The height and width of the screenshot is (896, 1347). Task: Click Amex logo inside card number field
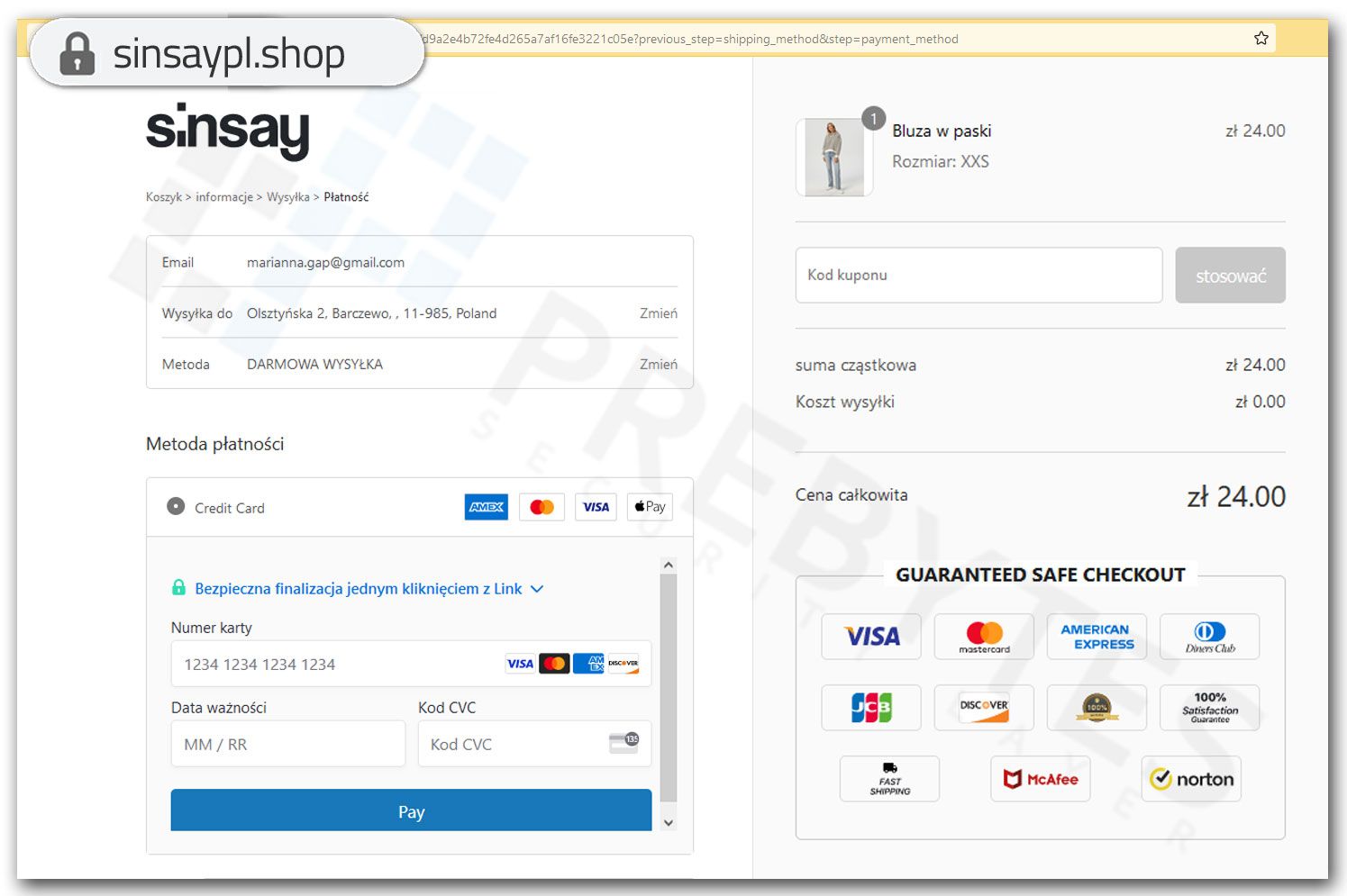pos(589,664)
